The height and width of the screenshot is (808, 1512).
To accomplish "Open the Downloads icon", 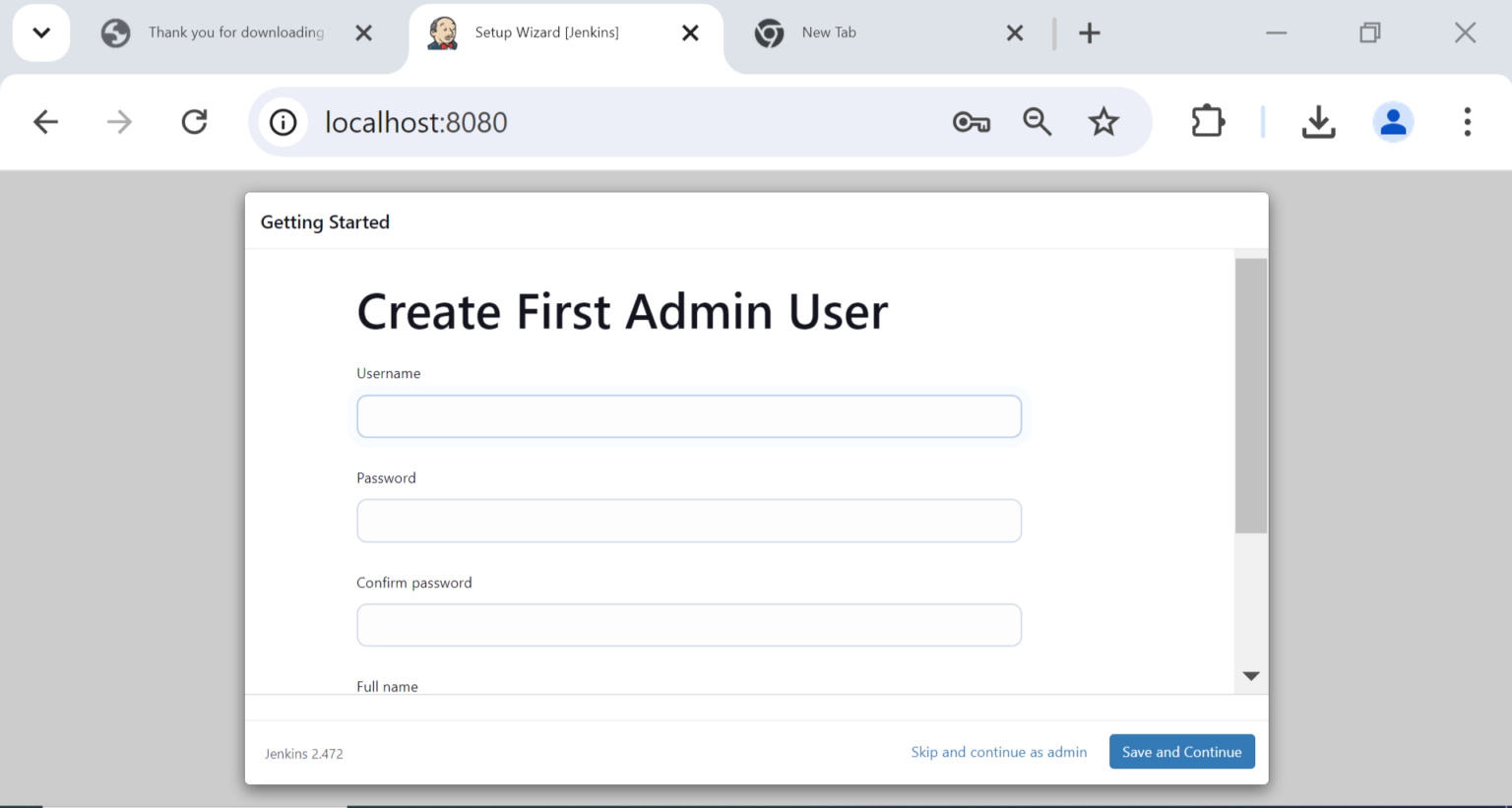I will 1318,122.
